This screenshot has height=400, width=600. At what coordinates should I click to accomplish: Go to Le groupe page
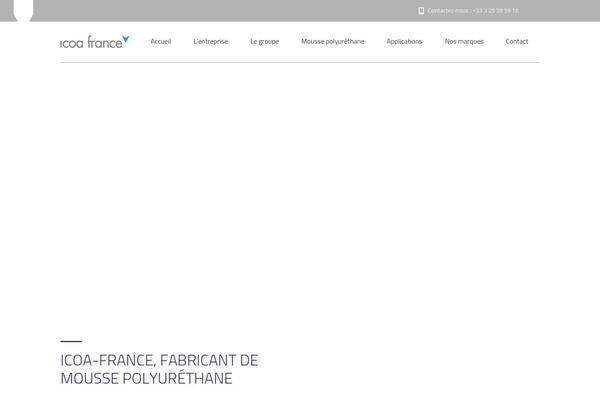tap(264, 41)
